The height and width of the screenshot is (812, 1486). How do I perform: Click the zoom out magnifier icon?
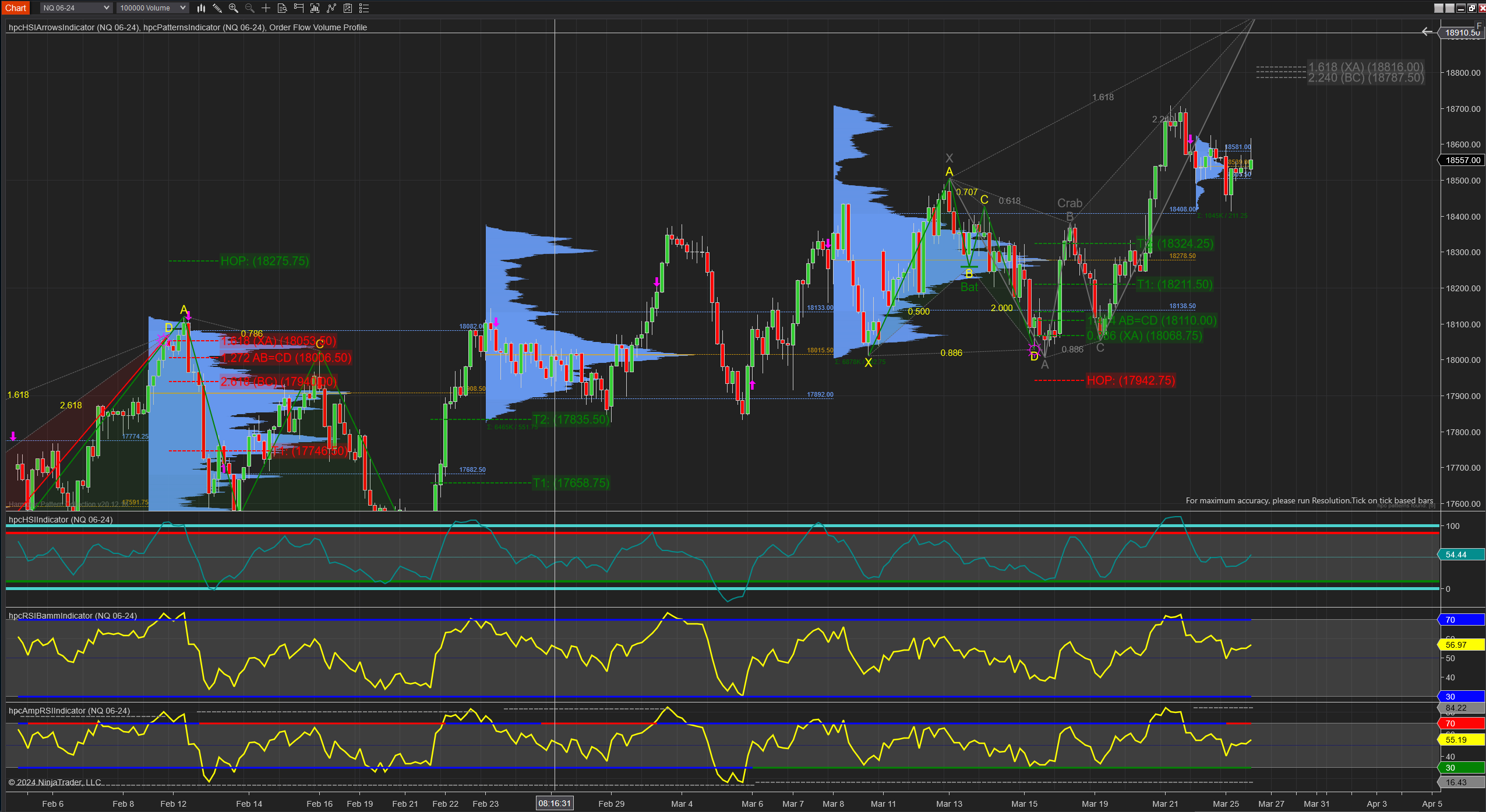pyautogui.click(x=250, y=8)
